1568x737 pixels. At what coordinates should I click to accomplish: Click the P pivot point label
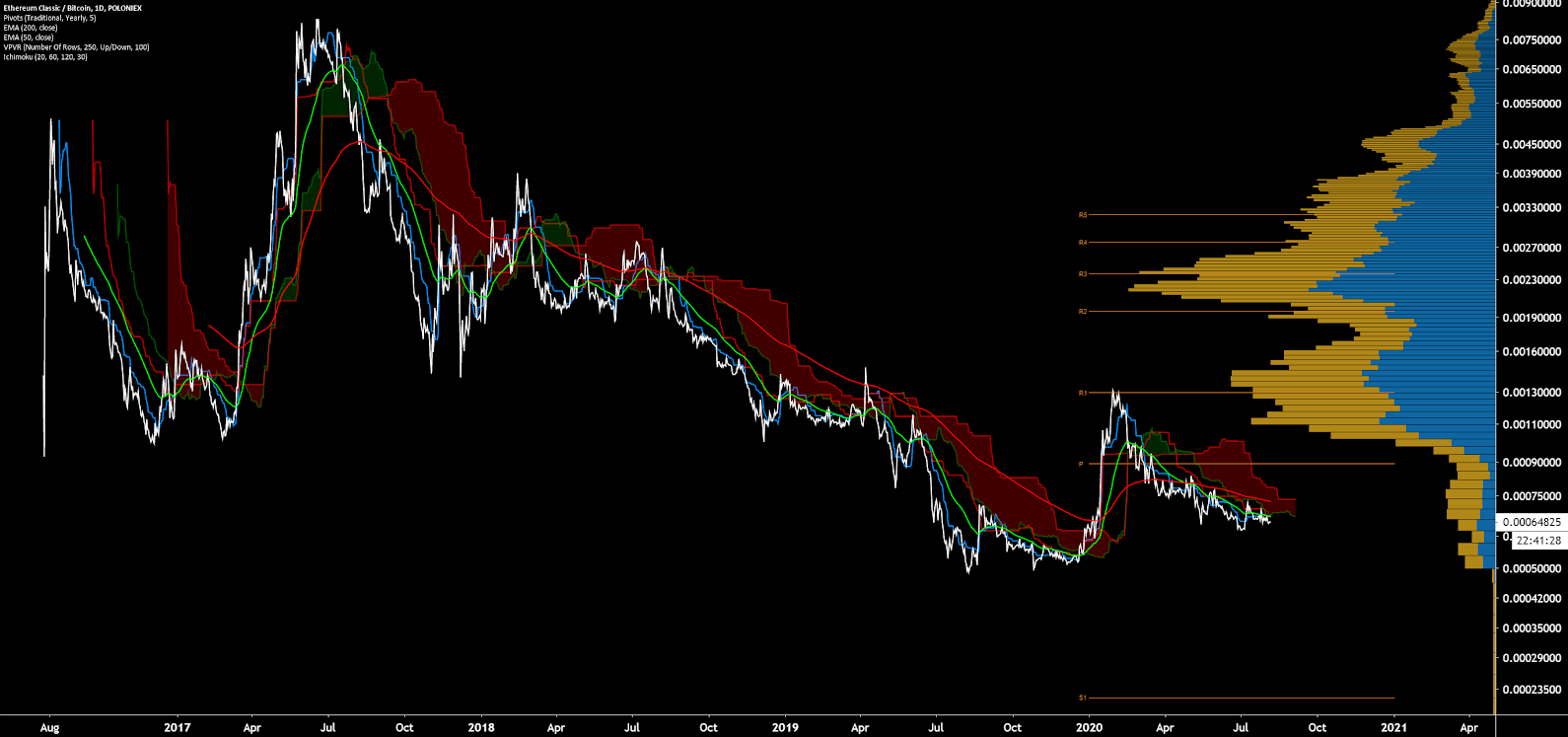tap(1081, 464)
